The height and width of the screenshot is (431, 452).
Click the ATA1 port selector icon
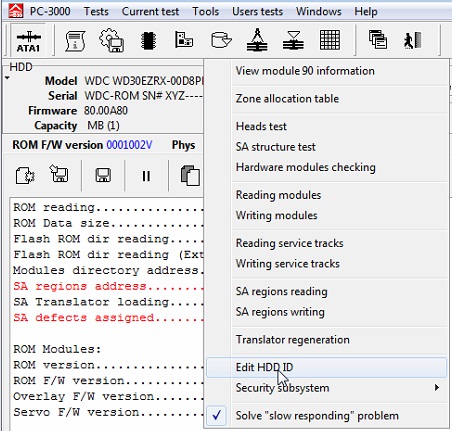click(28, 40)
